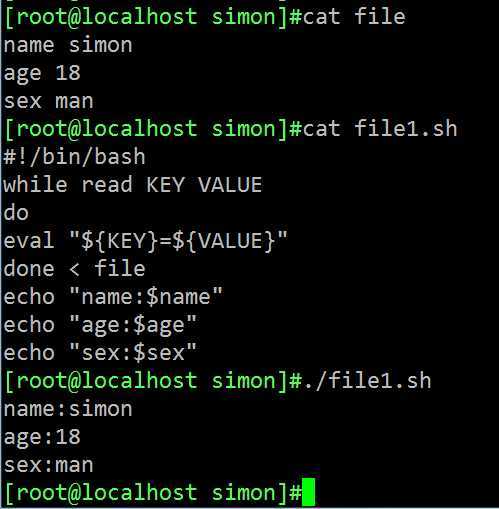Click the '#!/bin/bash' shebang line
The height and width of the screenshot is (509, 499).
(75, 157)
